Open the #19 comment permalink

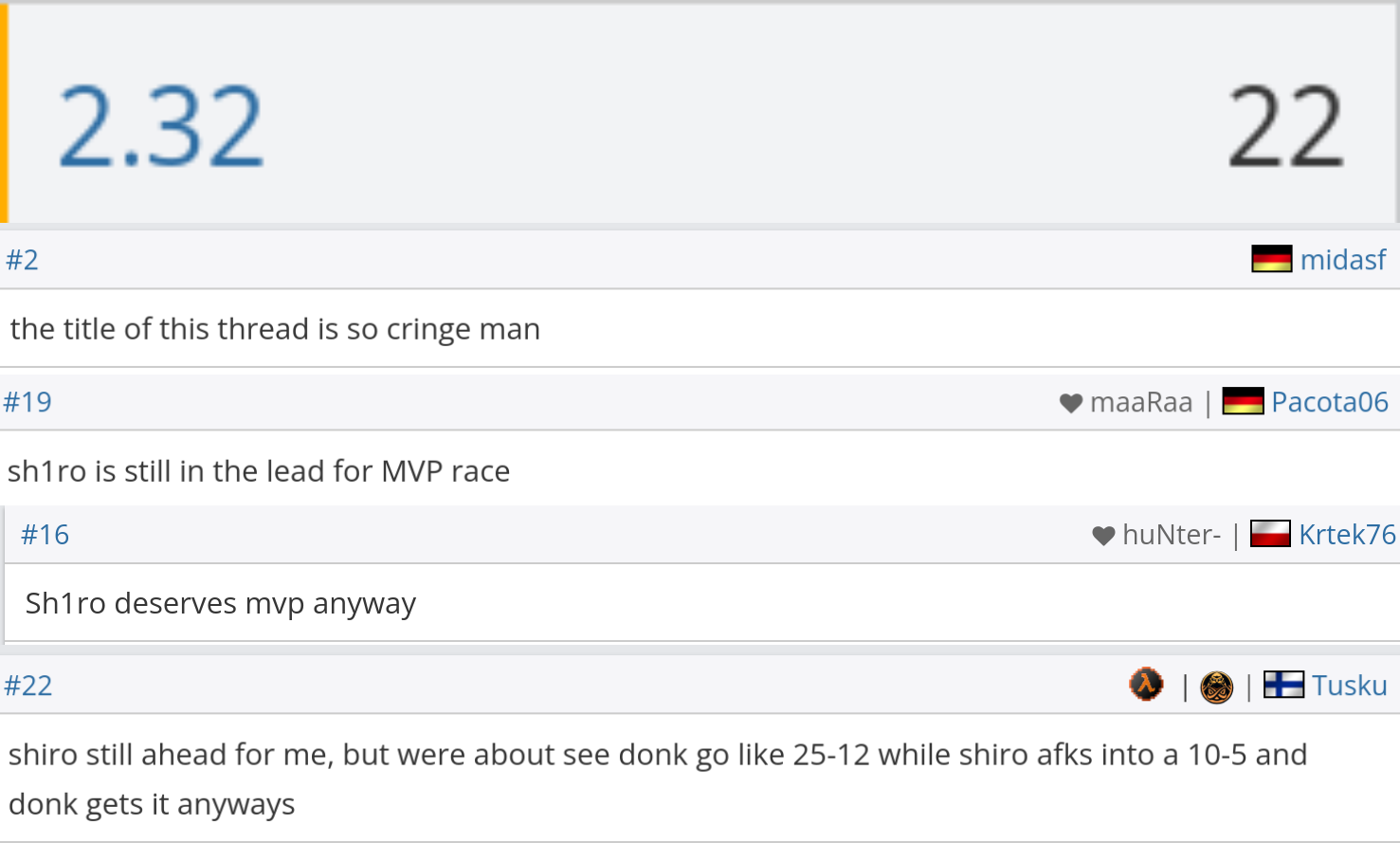(28, 402)
